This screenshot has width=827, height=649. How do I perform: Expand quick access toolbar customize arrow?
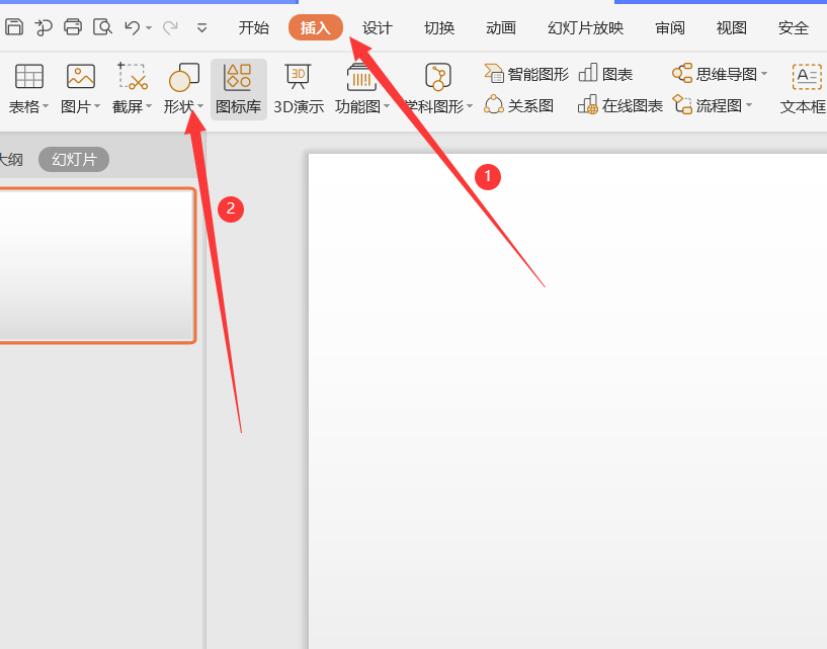click(201, 27)
